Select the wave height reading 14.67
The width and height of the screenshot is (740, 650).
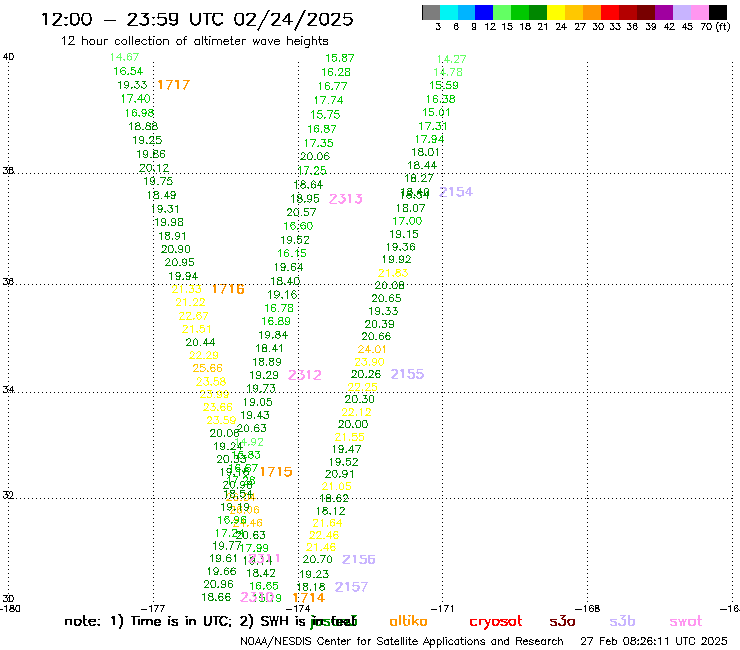[x=124, y=57]
